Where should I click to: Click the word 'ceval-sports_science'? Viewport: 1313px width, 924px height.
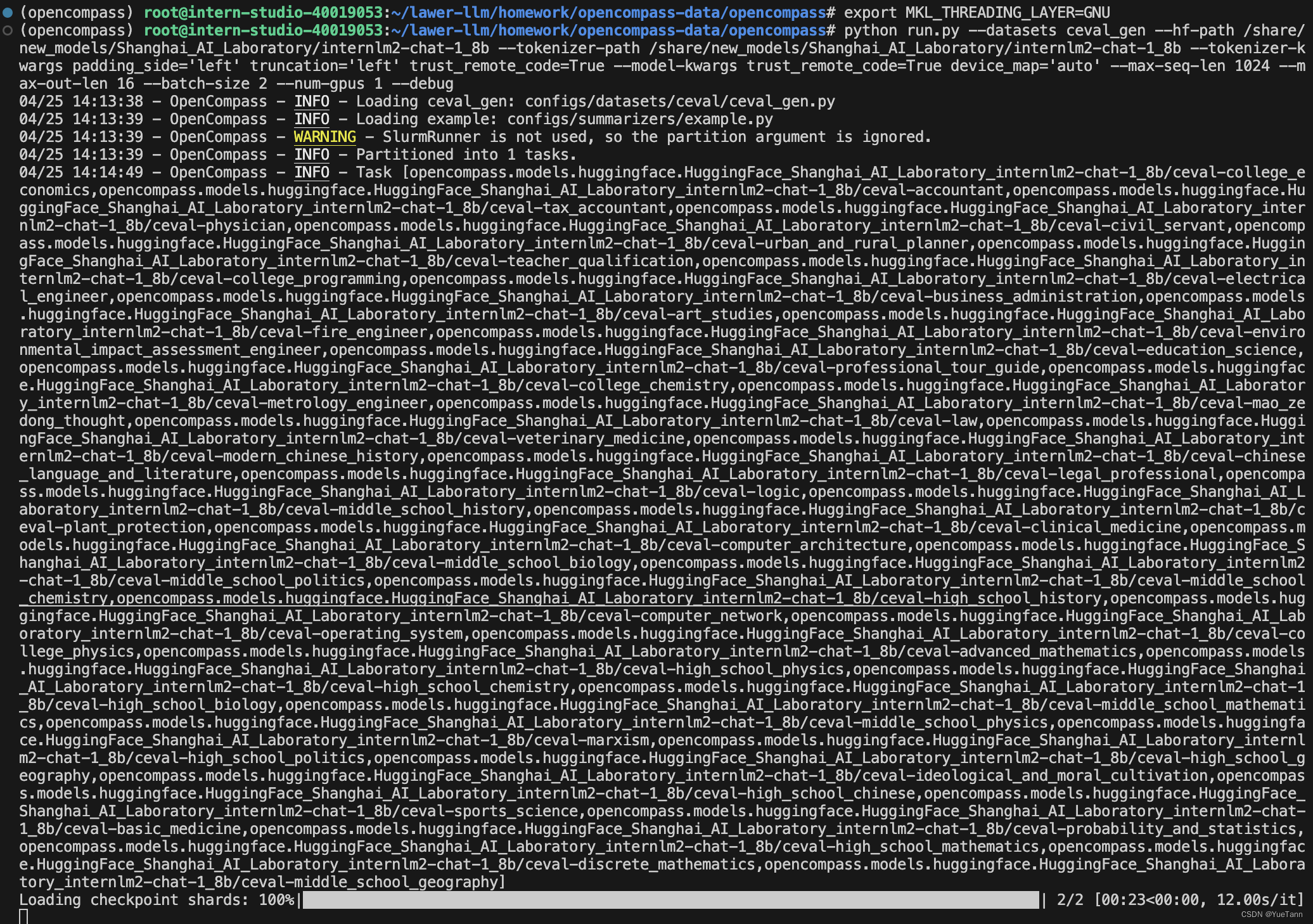pos(489,811)
